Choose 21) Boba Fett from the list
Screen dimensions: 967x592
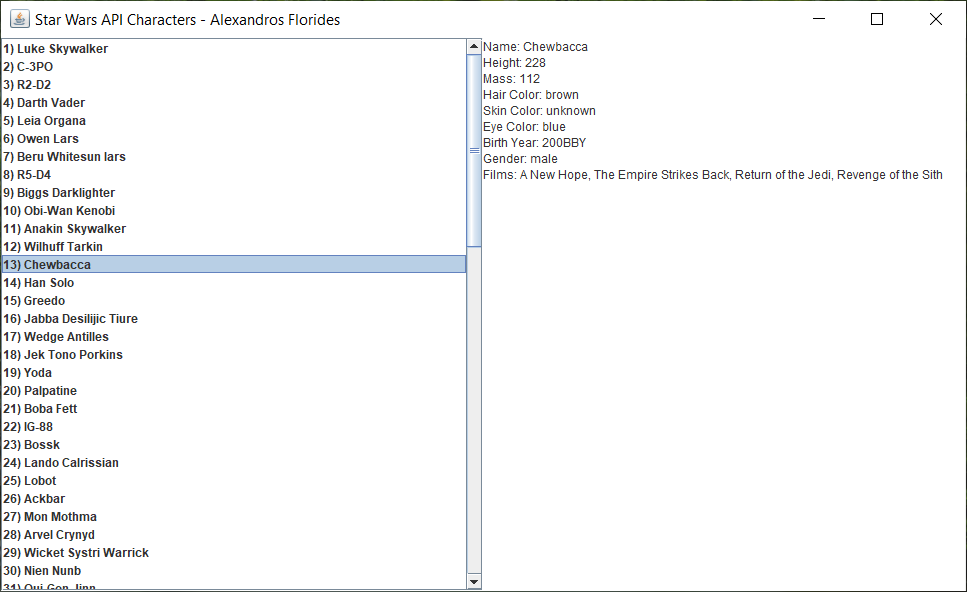point(234,409)
